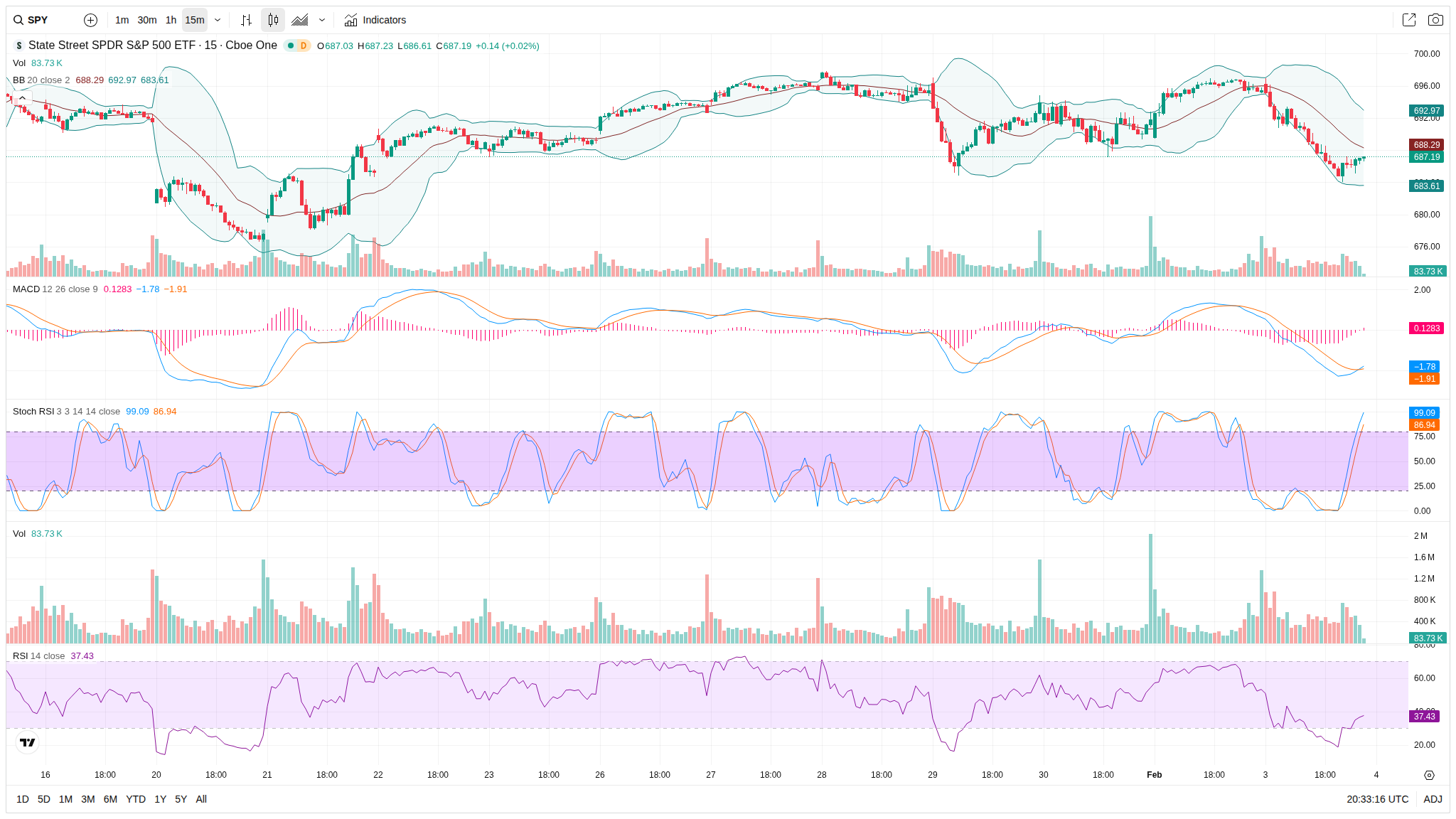Take a chart snapshot with camera icon

point(1435,20)
